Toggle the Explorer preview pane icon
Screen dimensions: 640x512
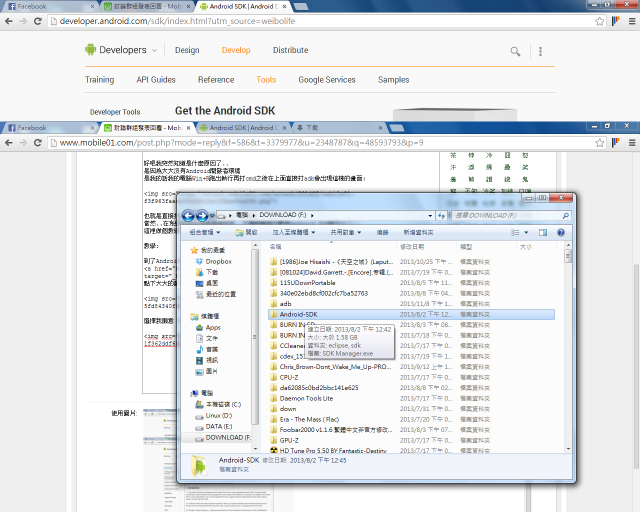(x=543, y=232)
